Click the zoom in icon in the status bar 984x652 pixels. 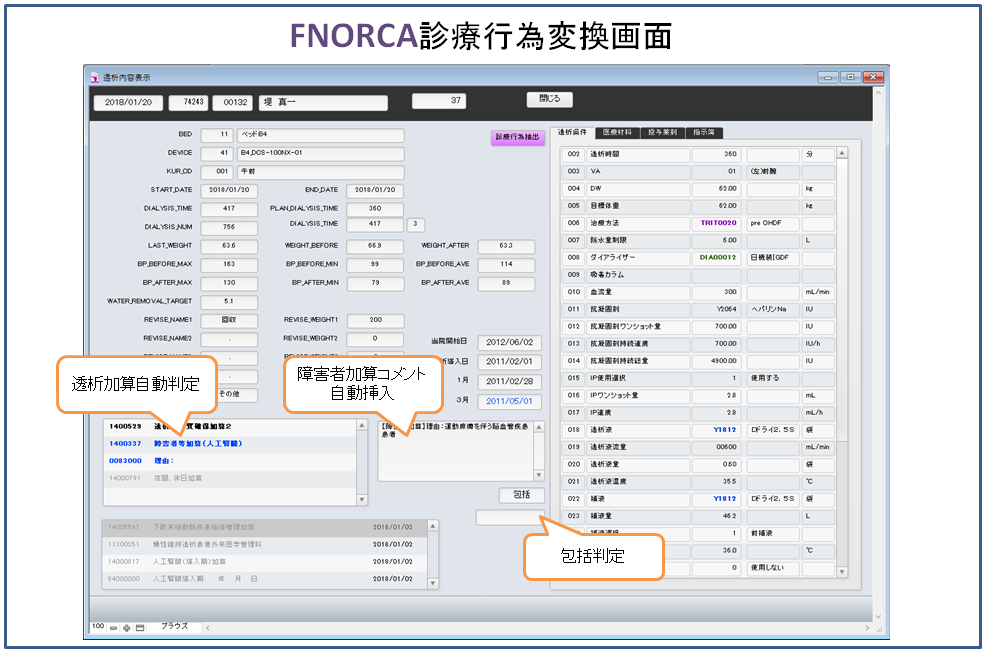click(127, 628)
